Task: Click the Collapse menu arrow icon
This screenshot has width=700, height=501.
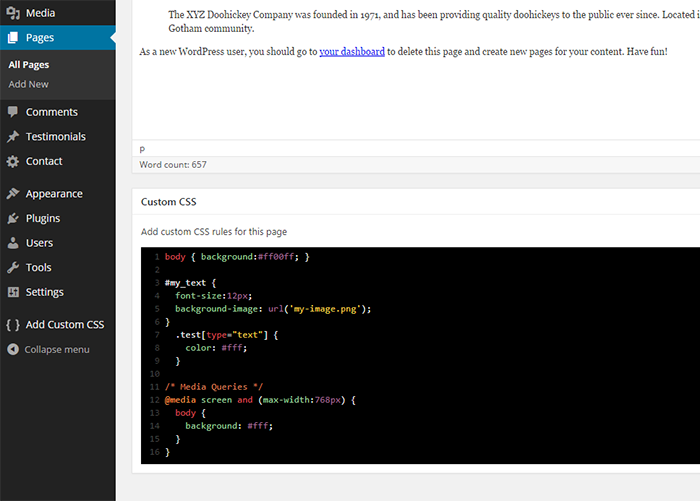Action: [13, 349]
